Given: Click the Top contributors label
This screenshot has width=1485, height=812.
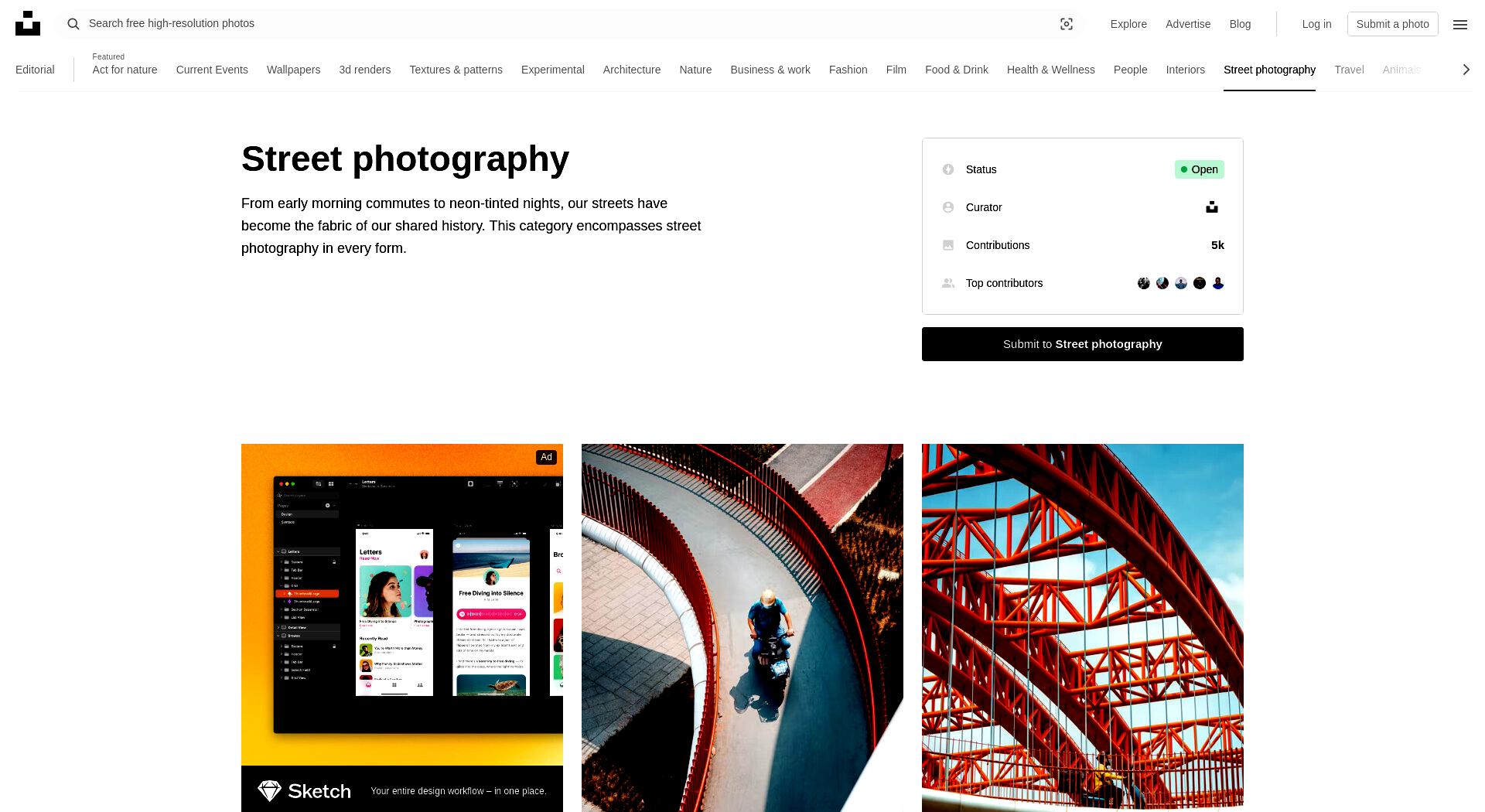Looking at the screenshot, I should tap(1004, 283).
